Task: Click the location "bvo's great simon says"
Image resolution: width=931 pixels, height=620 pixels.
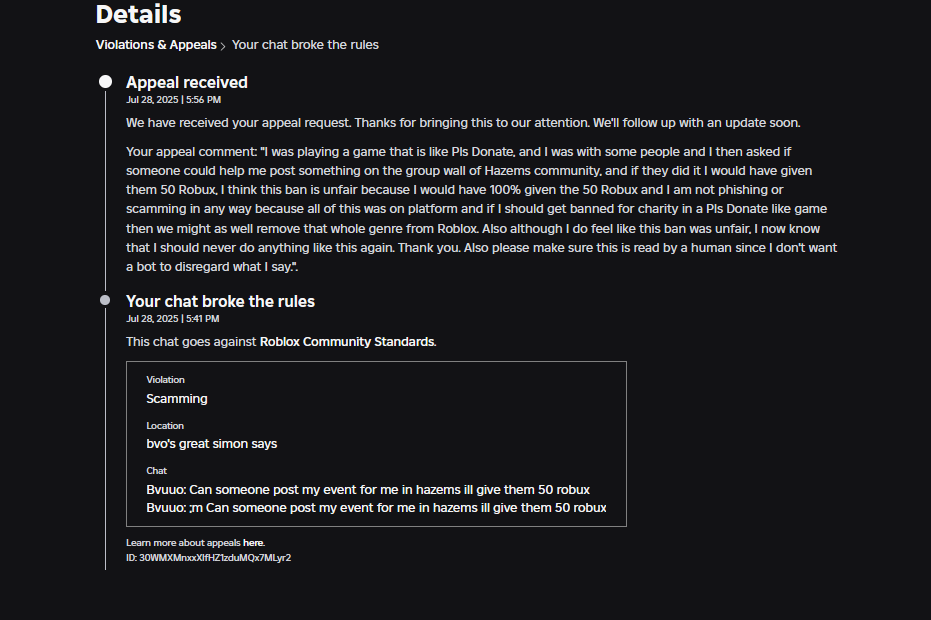Action: click(211, 444)
